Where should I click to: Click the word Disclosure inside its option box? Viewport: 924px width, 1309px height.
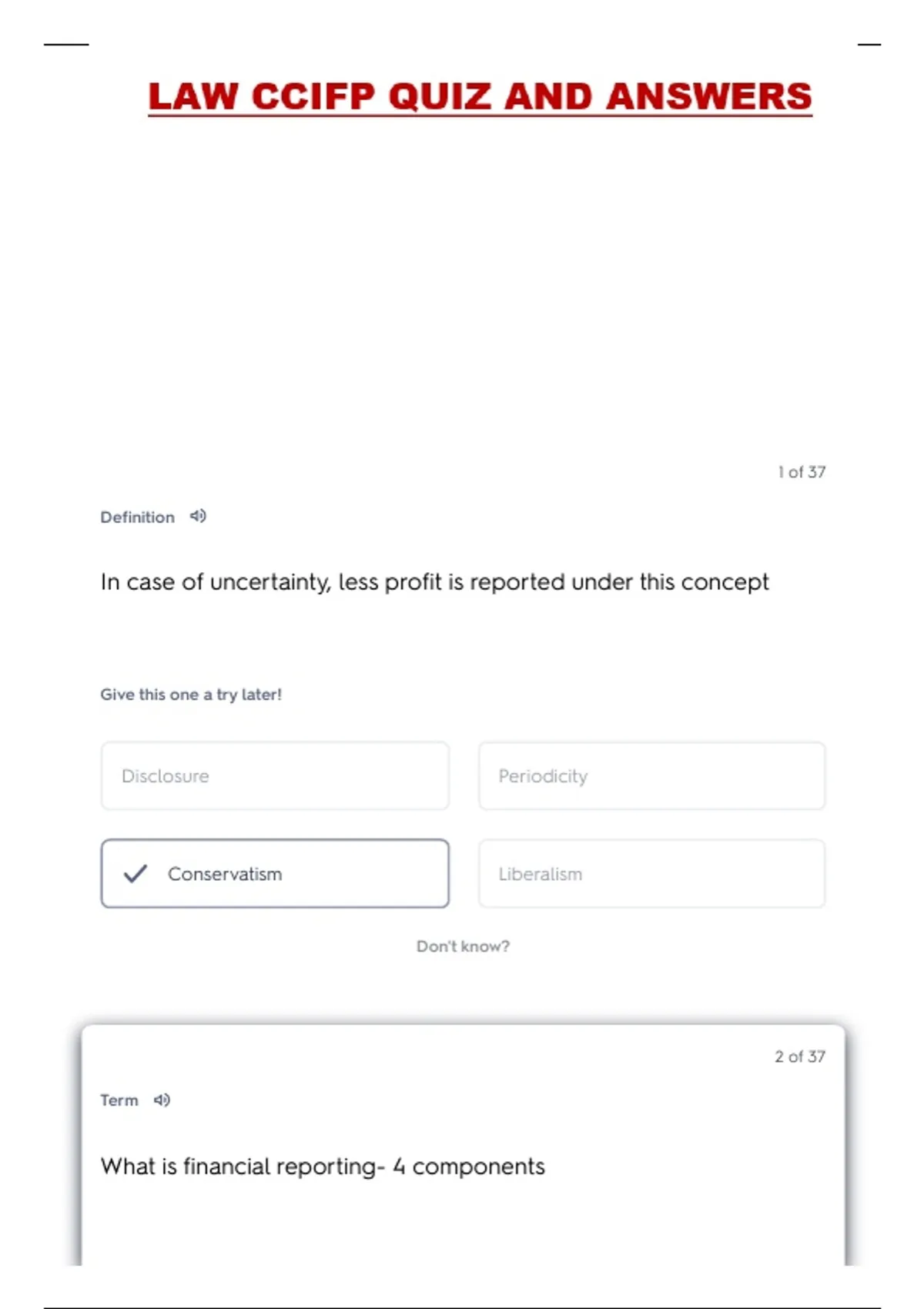pyautogui.click(x=165, y=775)
